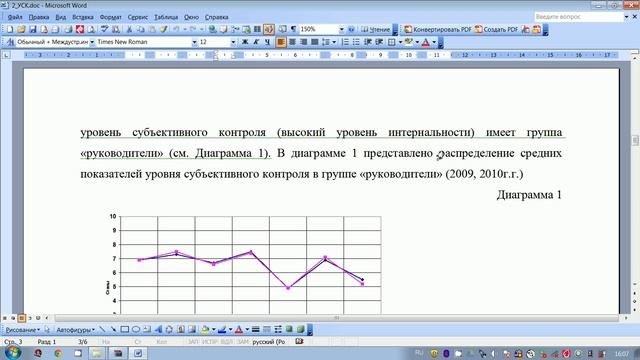Open the Автофигуры dropdown
The height and width of the screenshot is (360, 640).
pos(76,329)
